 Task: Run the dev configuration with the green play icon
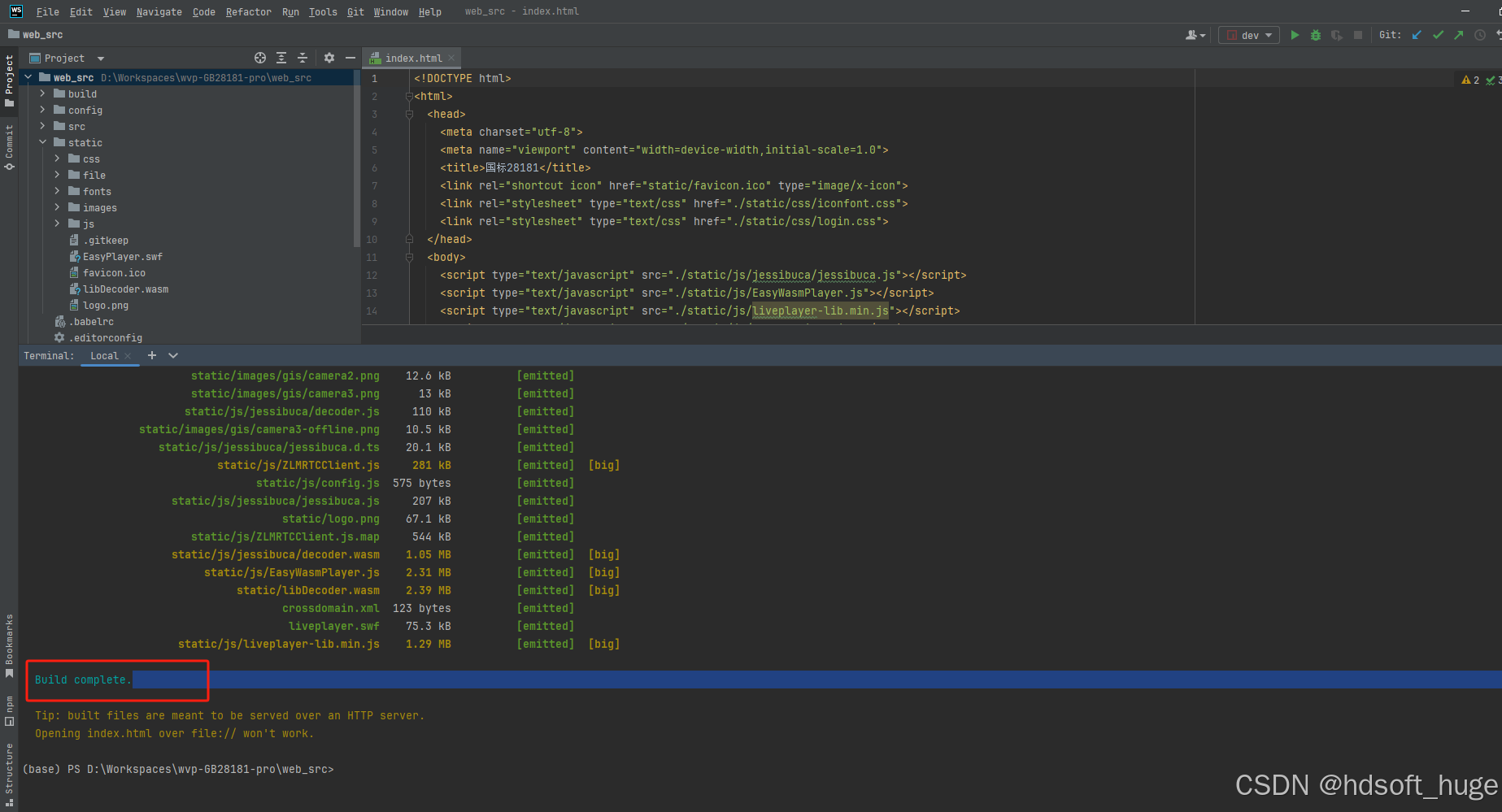[x=1295, y=35]
